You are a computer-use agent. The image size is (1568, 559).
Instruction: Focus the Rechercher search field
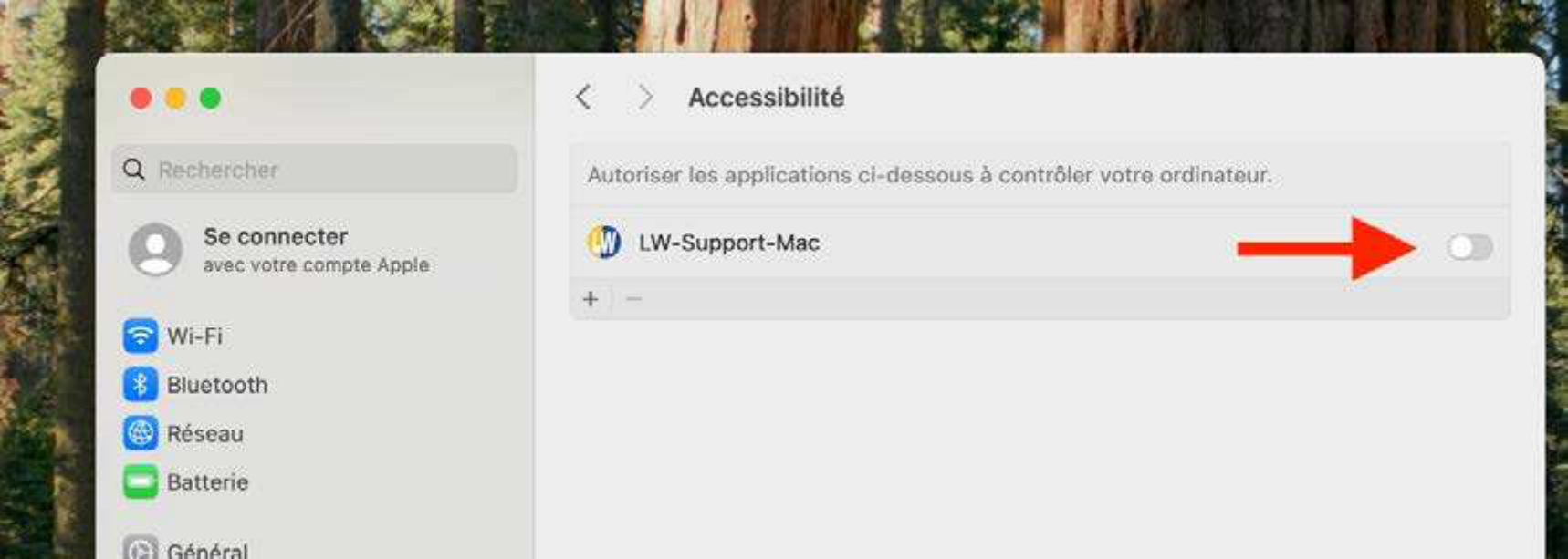point(329,170)
